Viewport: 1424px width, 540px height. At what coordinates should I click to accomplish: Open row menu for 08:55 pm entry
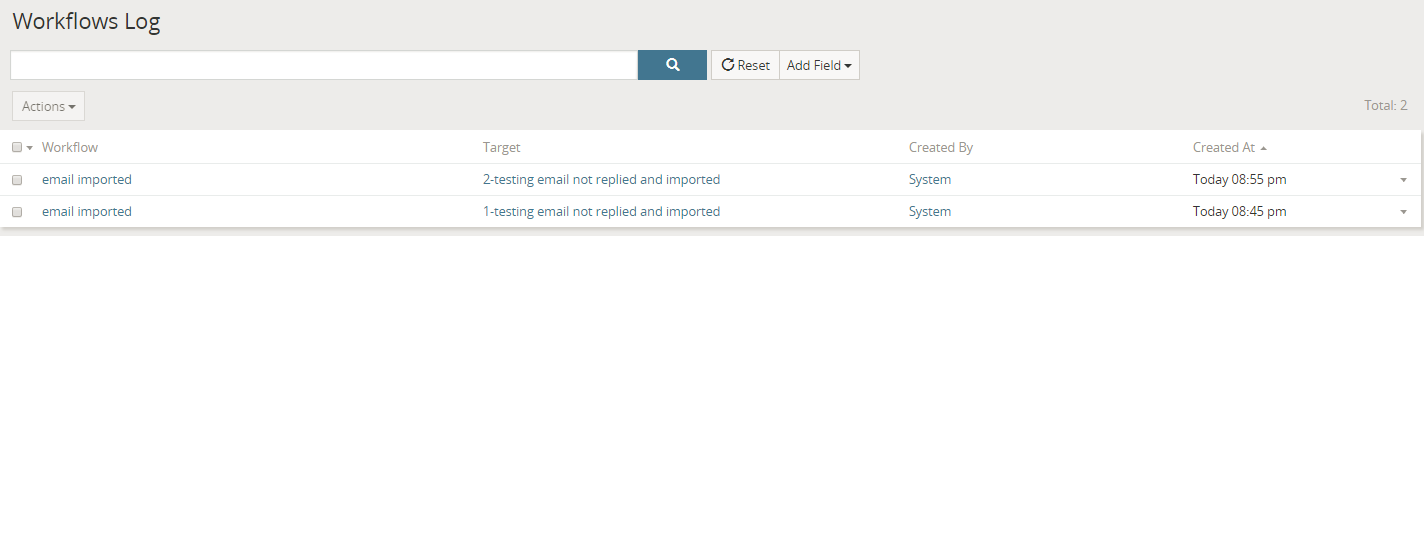pos(1403,180)
